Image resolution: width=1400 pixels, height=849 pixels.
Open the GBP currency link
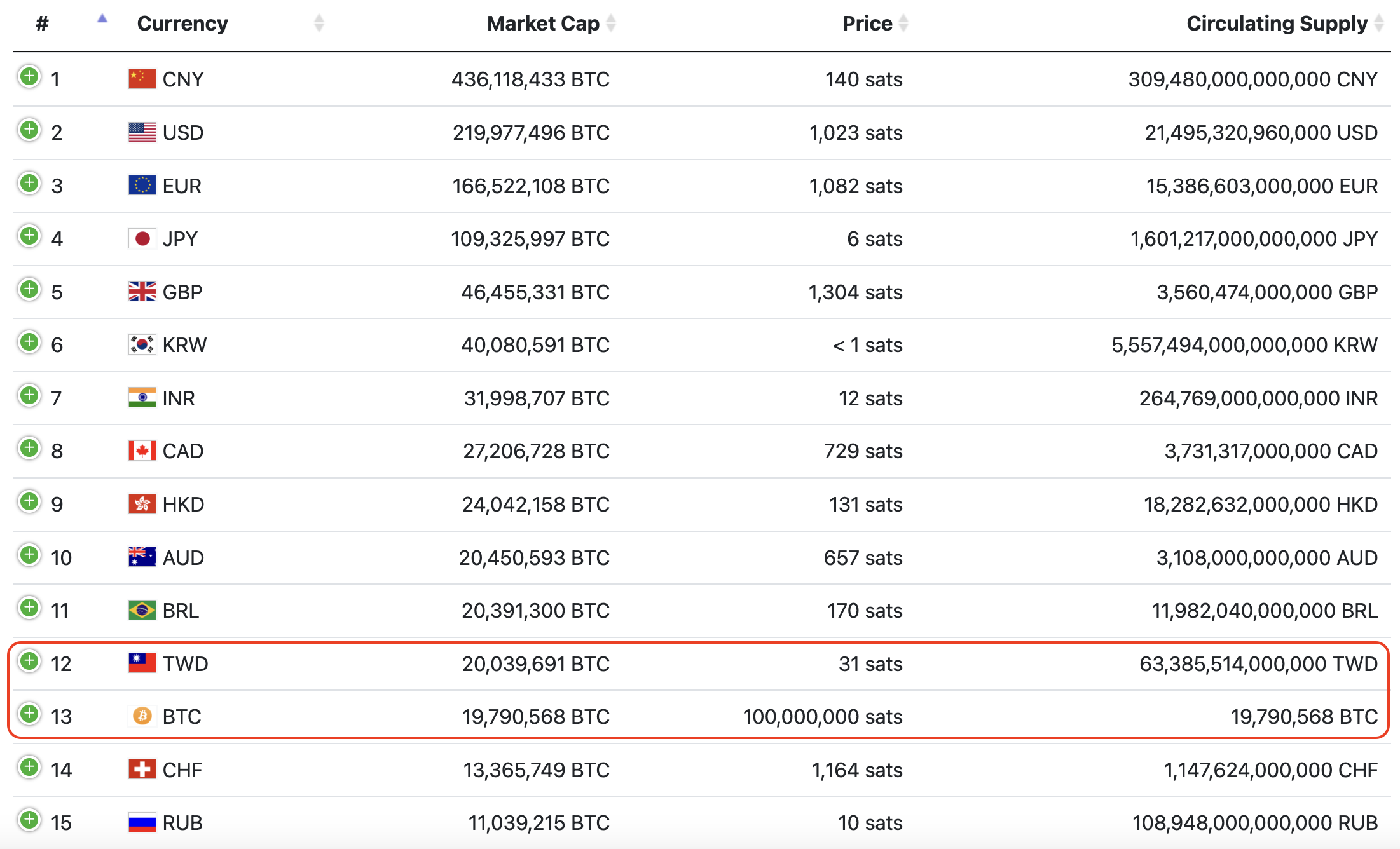tap(182, 292)
